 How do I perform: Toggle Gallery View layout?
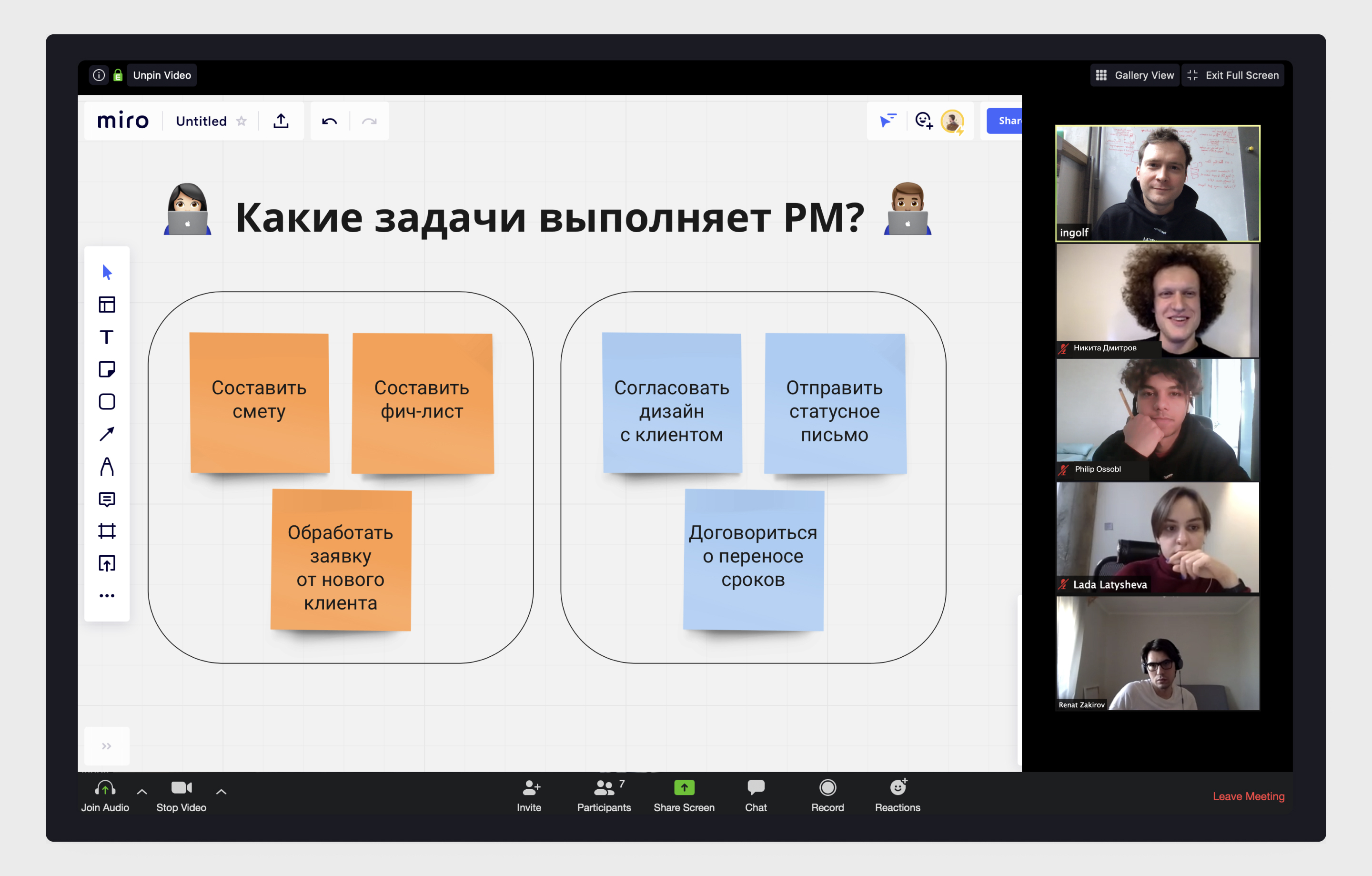click(x=1131, y=75)
